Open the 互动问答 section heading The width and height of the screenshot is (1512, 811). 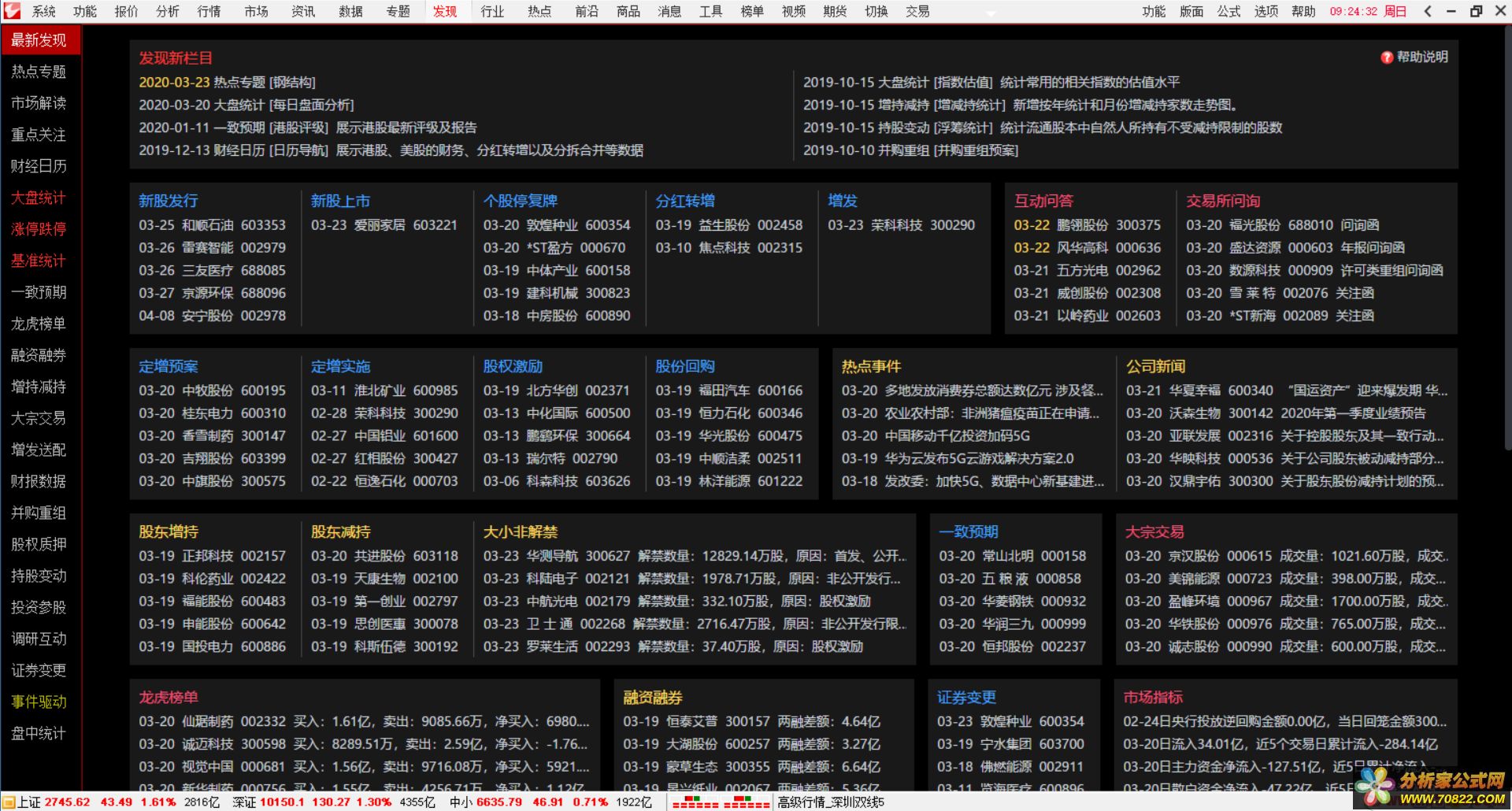[1043, 201]
